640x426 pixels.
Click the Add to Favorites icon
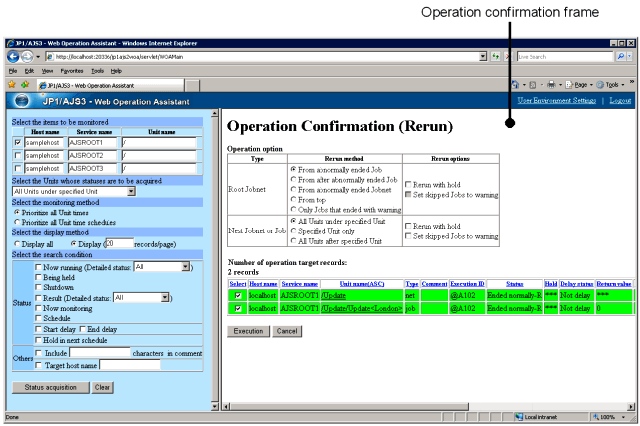click(24, 85)
